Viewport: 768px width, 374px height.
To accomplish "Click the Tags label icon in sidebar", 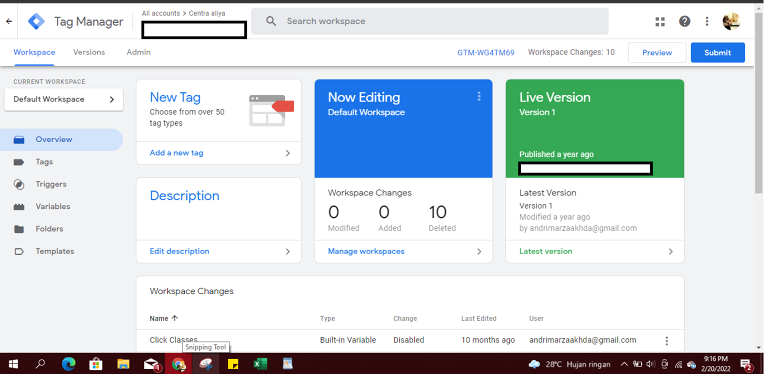I will click(x=19, y=162).
